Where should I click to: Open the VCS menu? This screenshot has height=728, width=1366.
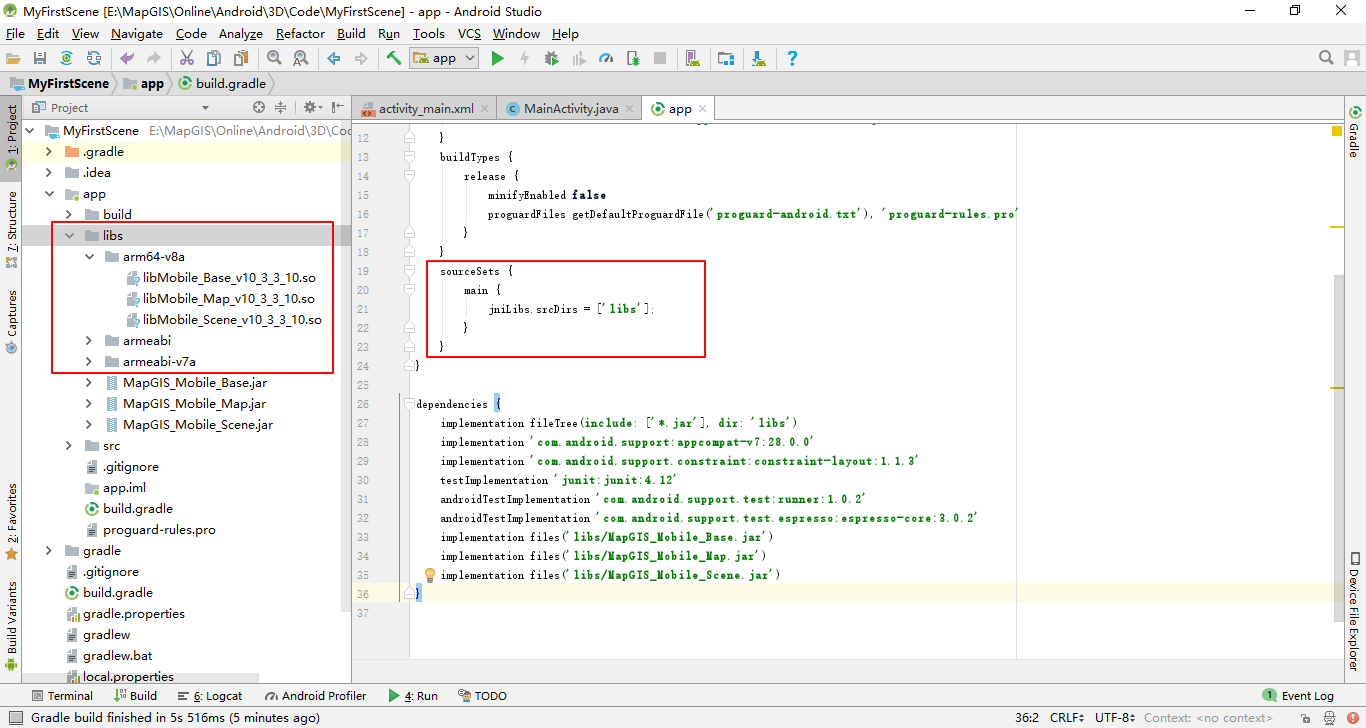coord(469,33)
